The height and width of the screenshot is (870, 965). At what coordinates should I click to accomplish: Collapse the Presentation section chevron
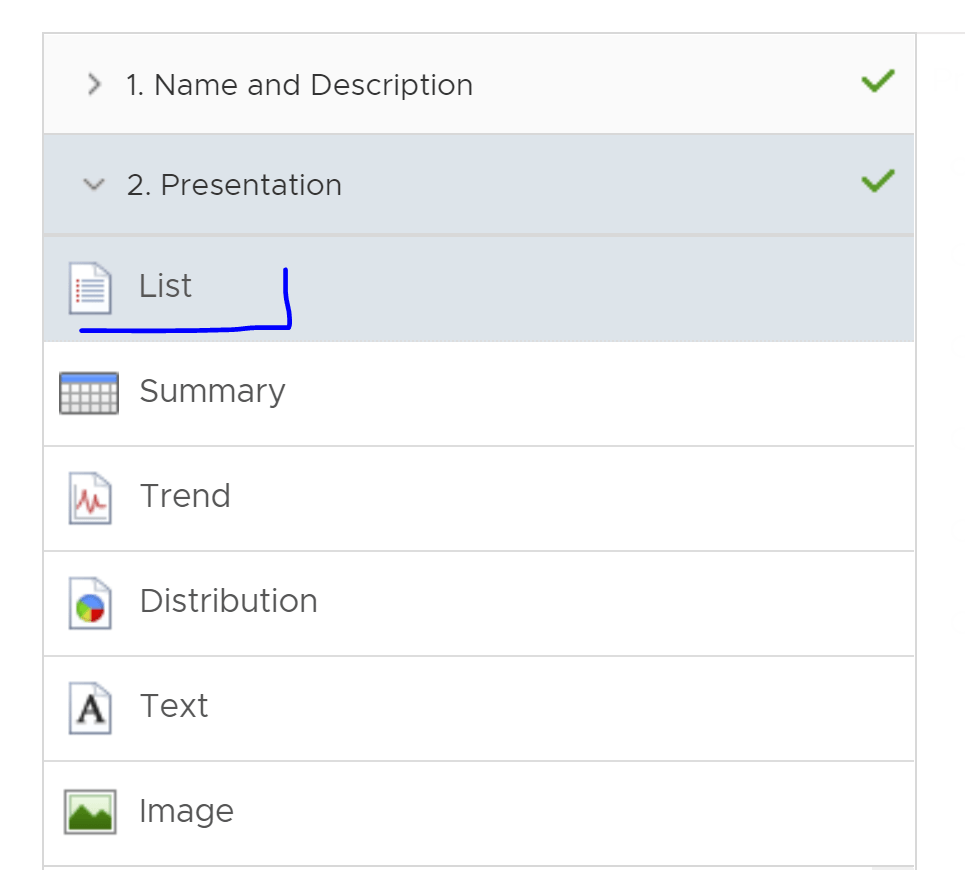coord(94,185)
